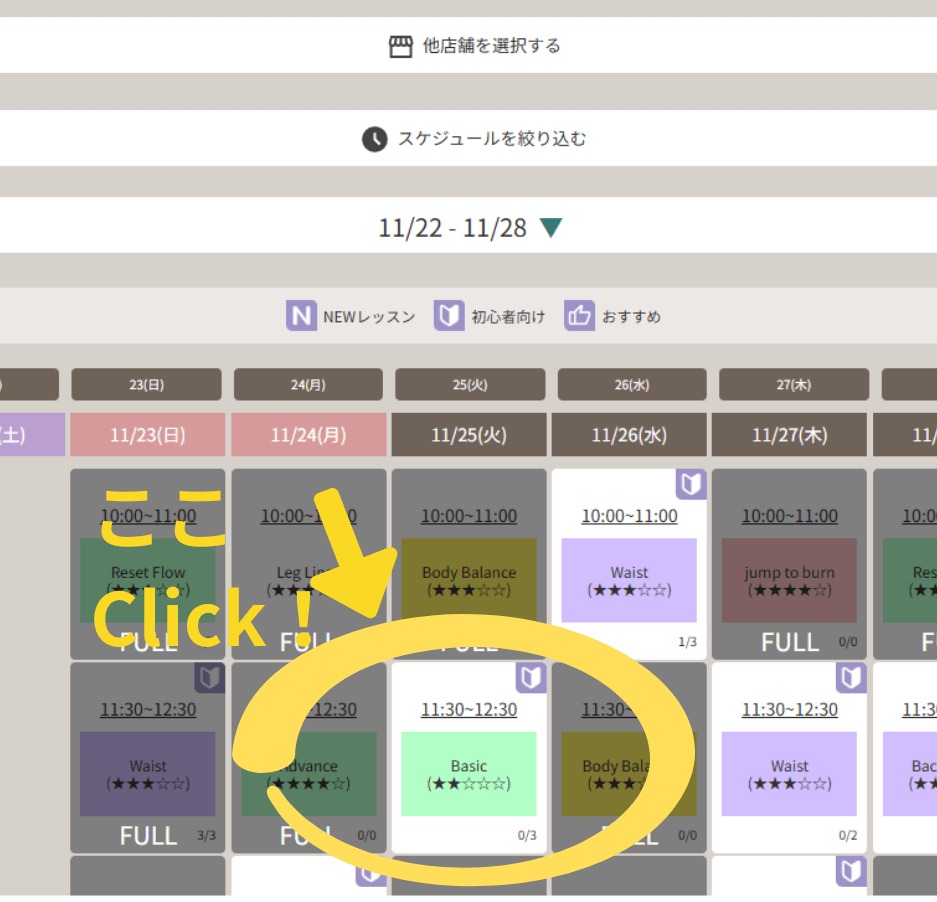
Task: Click the おすすめ thumbs-up legend icon
Action: [579, 316]
